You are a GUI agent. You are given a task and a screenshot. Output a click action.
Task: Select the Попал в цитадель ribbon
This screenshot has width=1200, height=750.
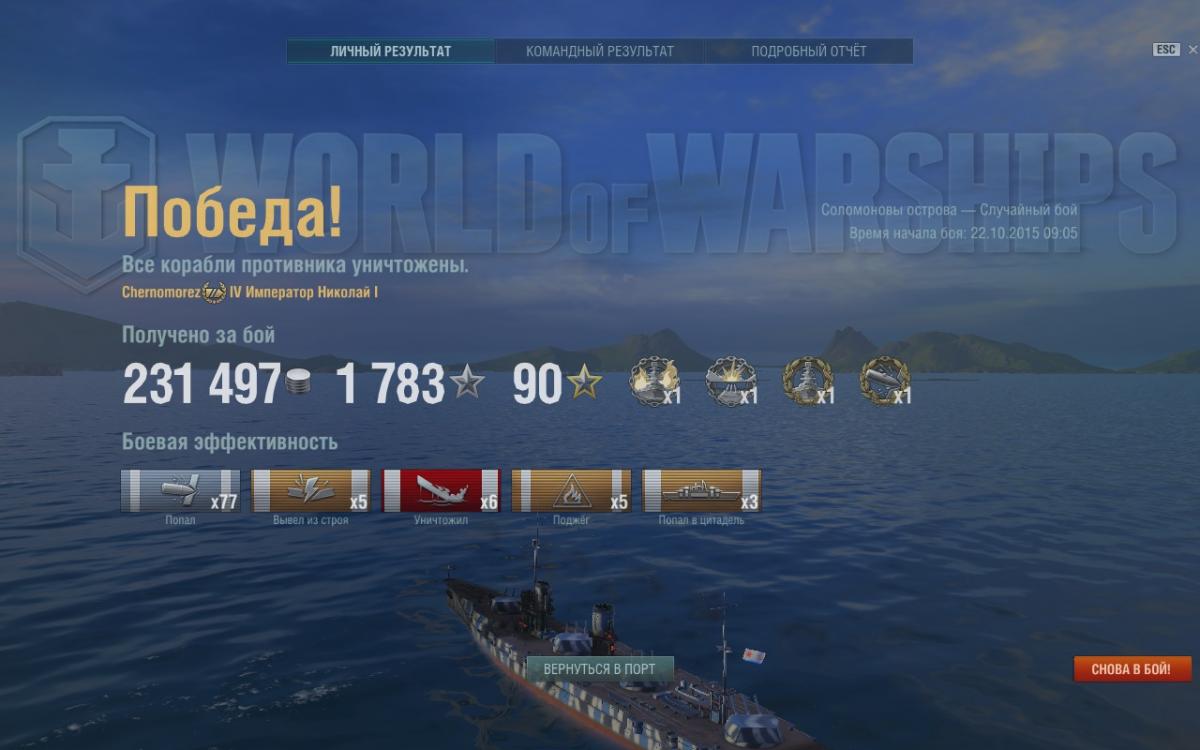(701, 491)
